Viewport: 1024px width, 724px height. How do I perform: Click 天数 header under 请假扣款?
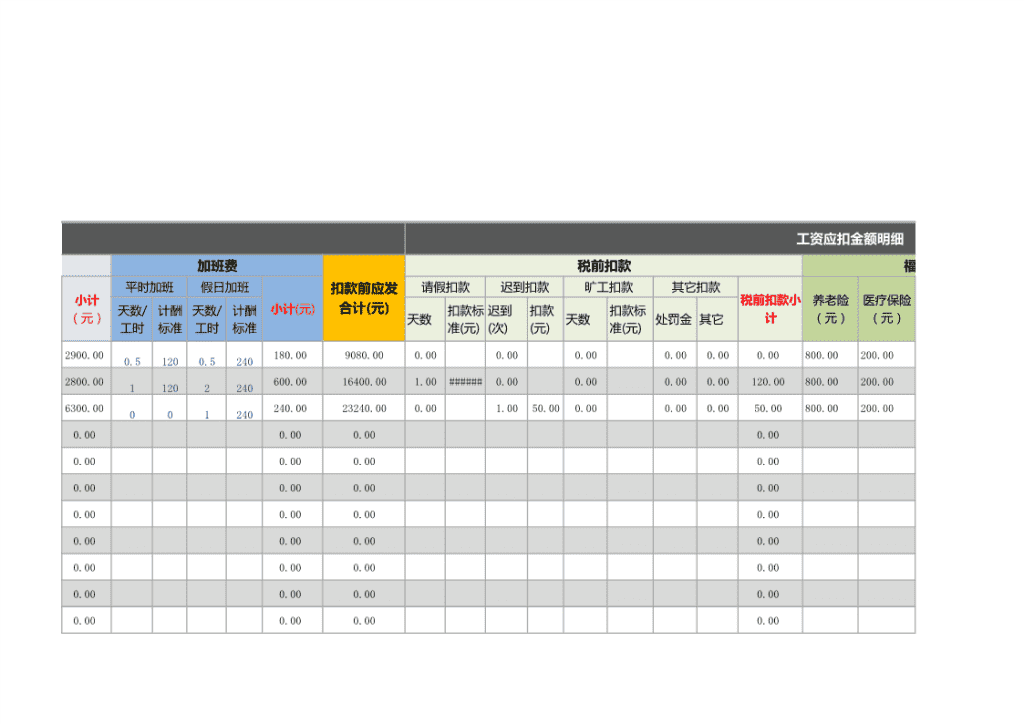(425, 319)
